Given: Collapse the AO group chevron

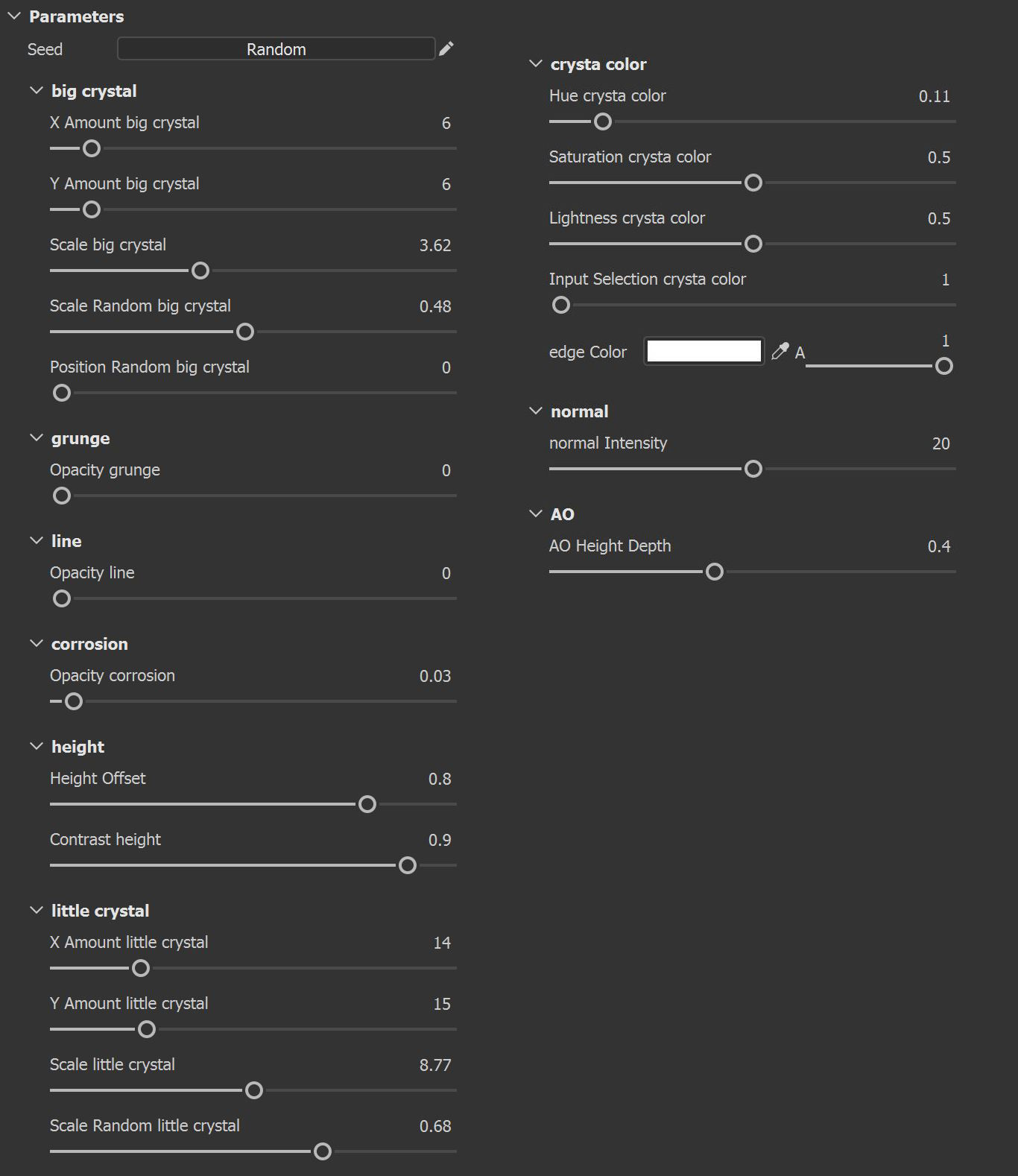Looking at the screenshot, I should click(x=536, y=514).
